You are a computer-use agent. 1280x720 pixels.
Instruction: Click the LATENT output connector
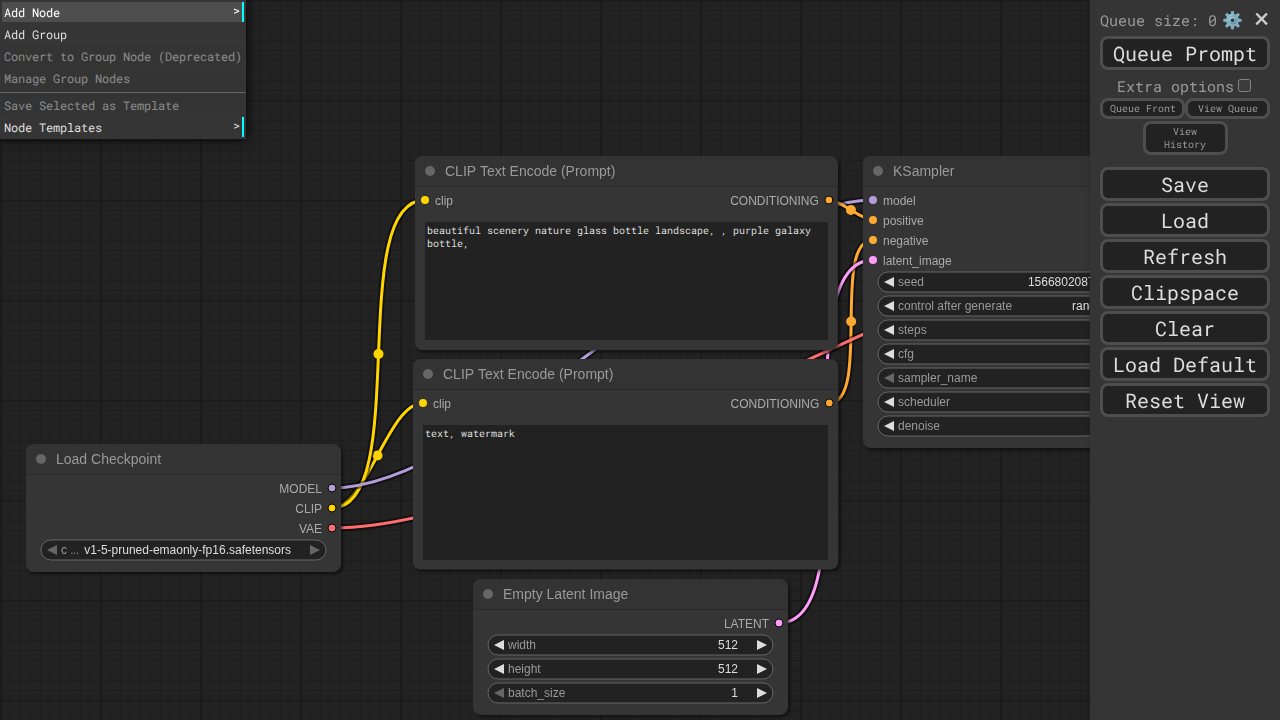click(779, 623)
